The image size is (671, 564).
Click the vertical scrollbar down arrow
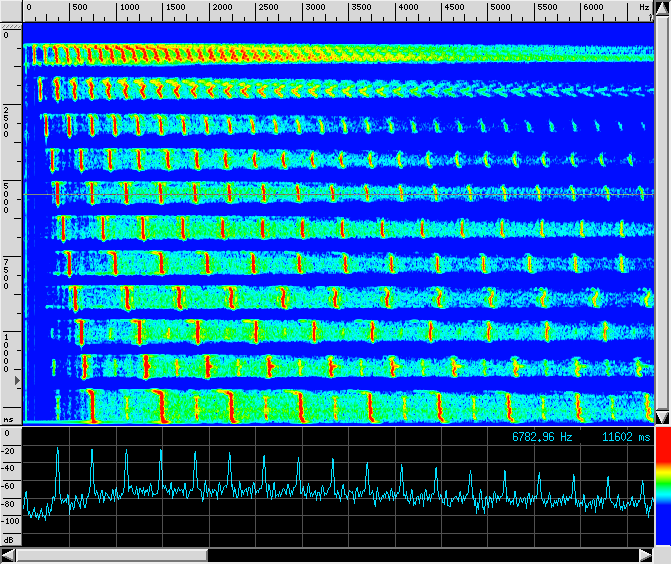pos(661,415)
